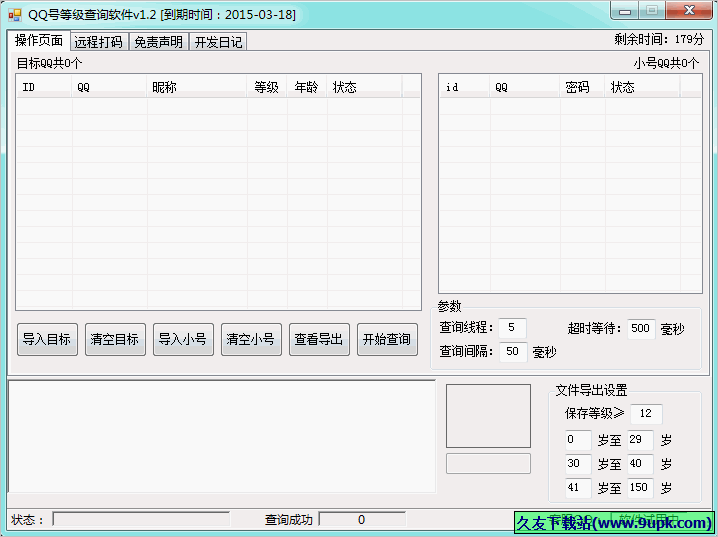The width and height of the screenshot is (718, 537).
Task: Close the QQ号等级查询软件 window
Action: click(689, 11)
